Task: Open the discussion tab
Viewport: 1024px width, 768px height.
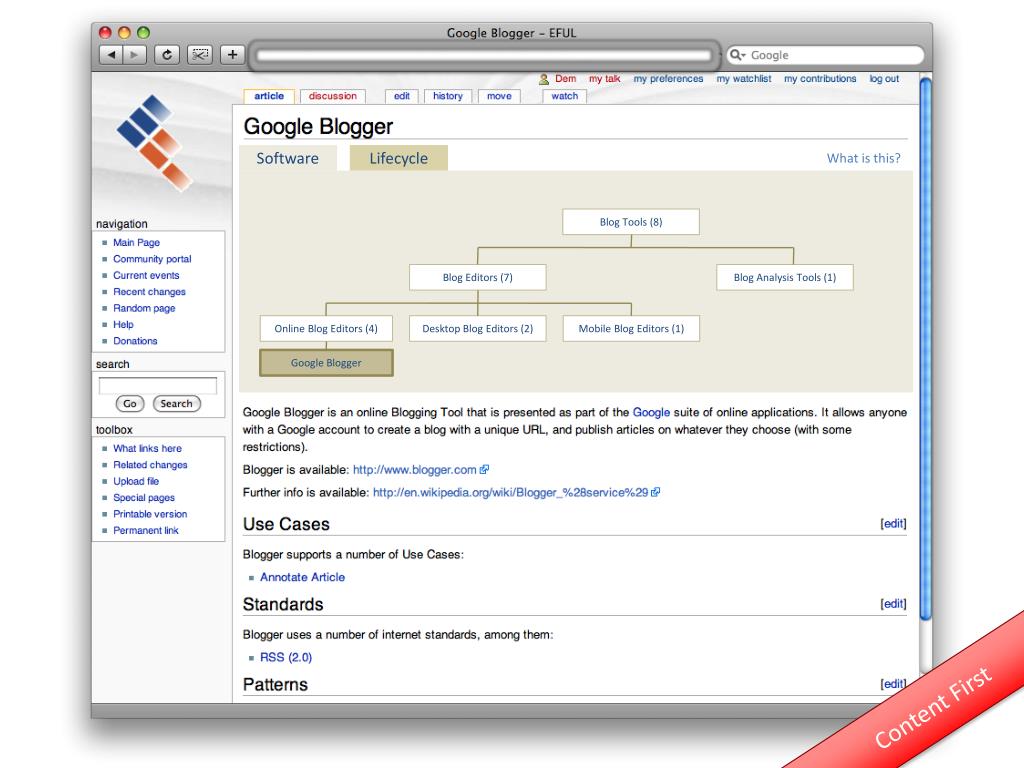Action: pyautogui.click(x=332, y=96)
